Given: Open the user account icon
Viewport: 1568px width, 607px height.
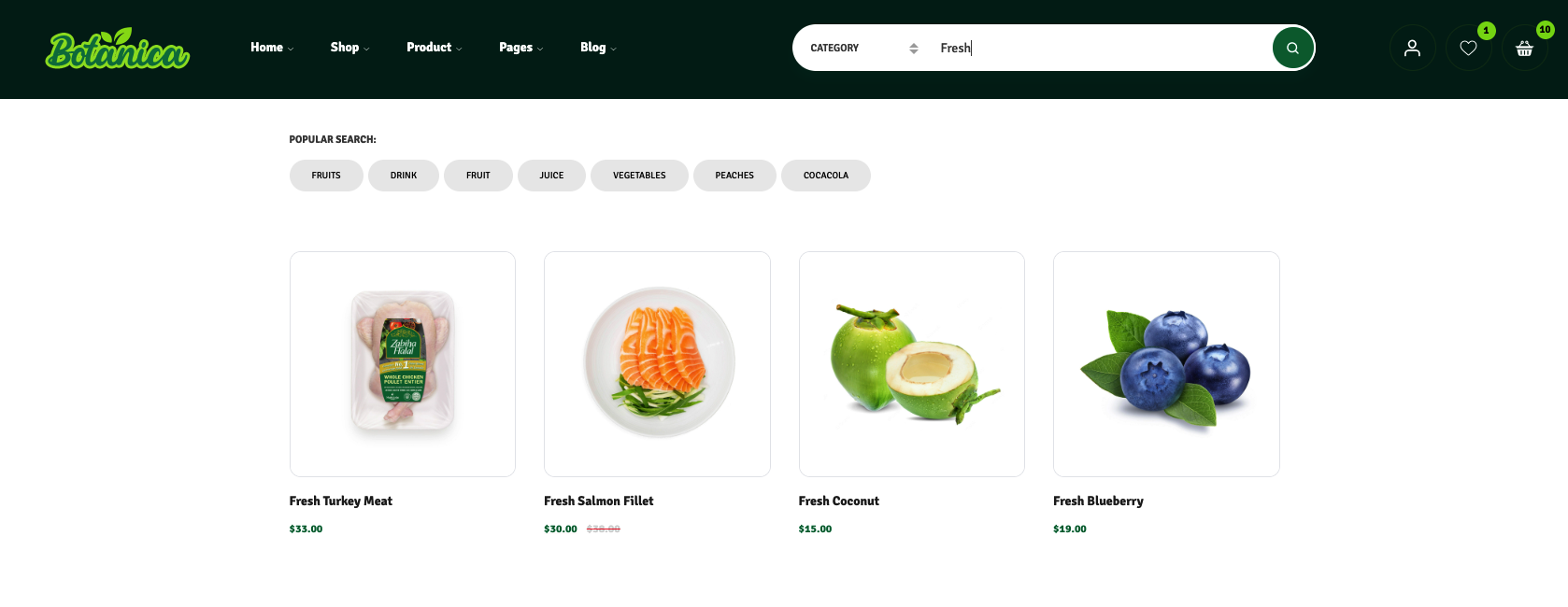Looking at the screenshot, I should tap(1412, 48).
